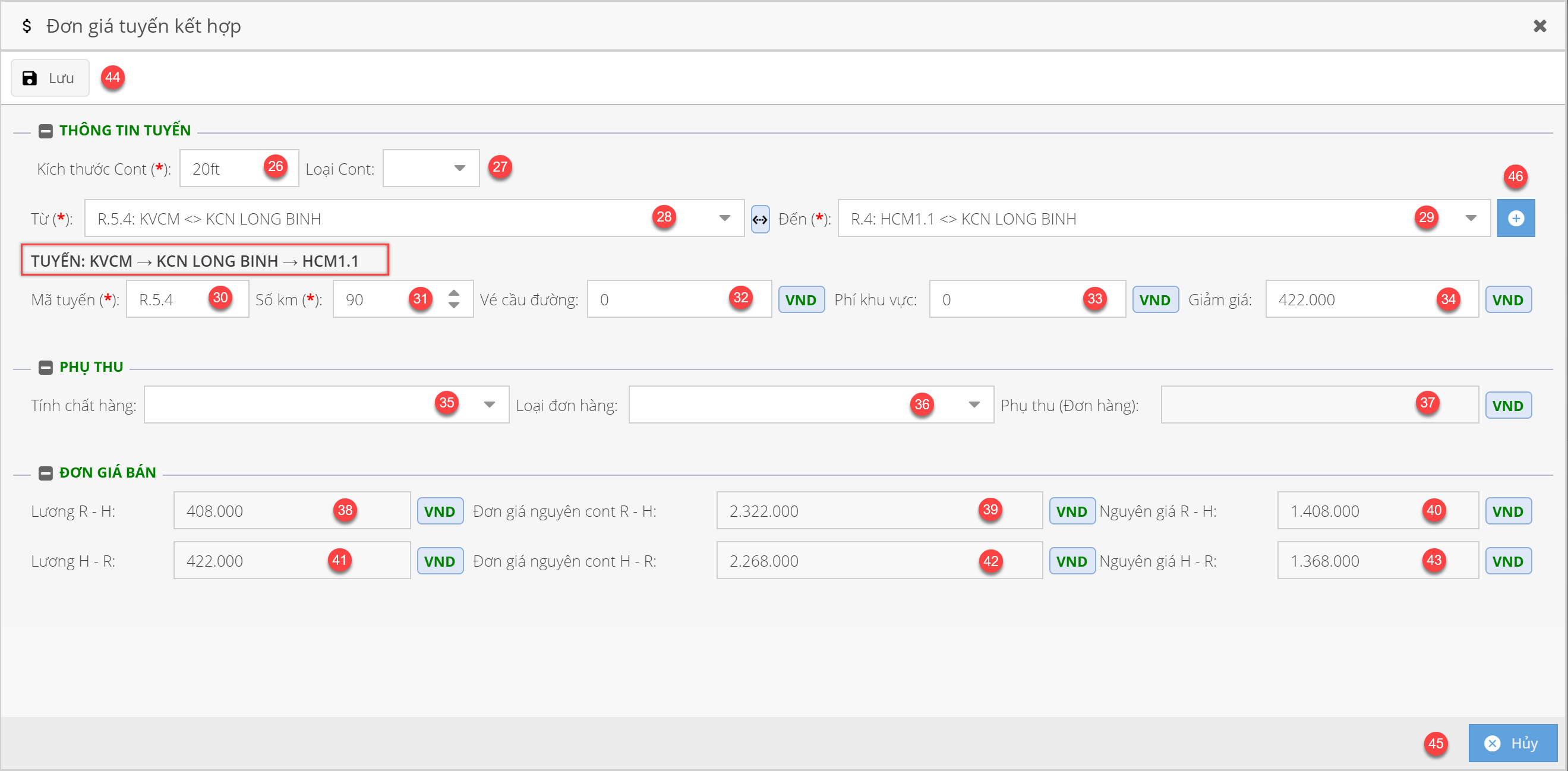Expand the Loại đơn hàng dropdown
The width and height of the screenshot is (1568, 771).
[x=974, y=405]
